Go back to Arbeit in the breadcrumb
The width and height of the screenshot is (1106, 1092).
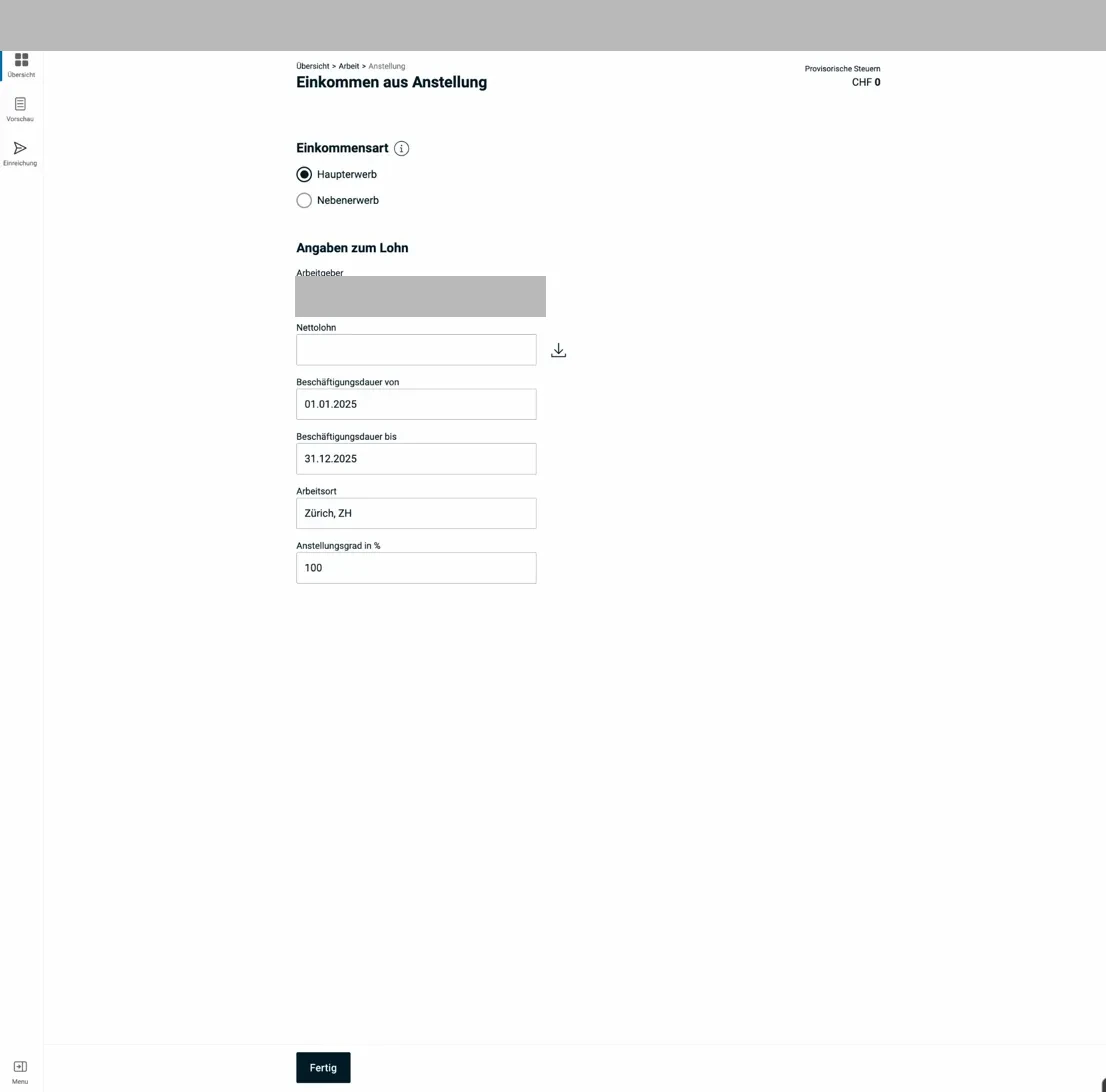point(349,66)
